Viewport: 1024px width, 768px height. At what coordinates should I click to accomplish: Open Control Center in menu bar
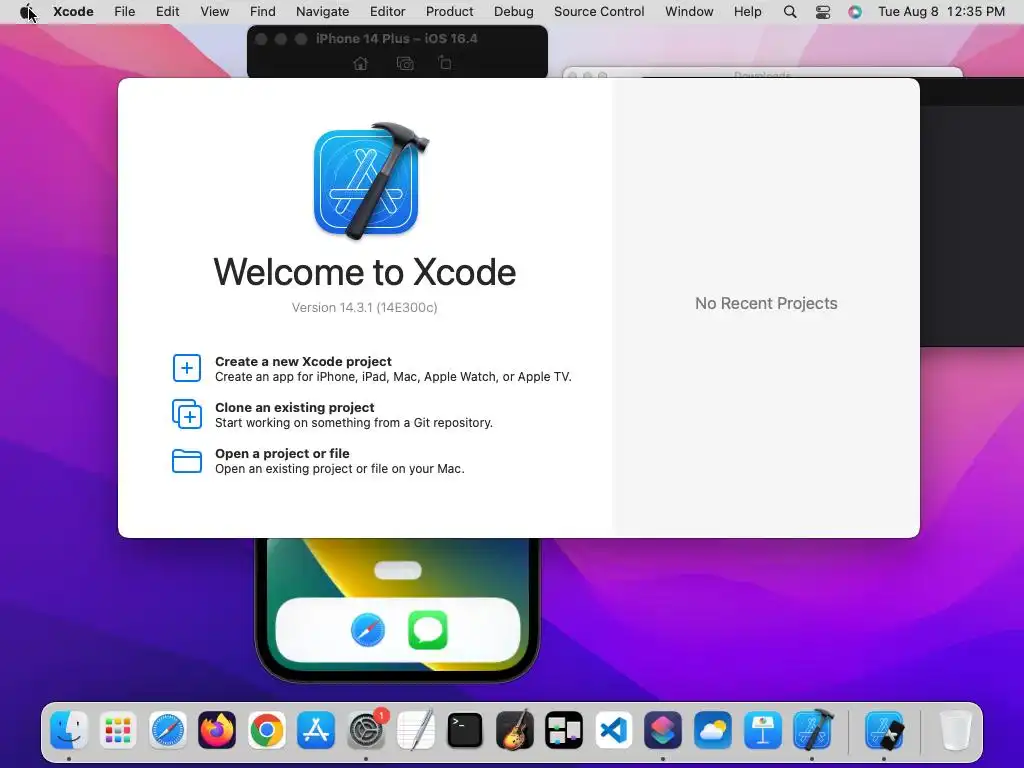tap(823, 12)
